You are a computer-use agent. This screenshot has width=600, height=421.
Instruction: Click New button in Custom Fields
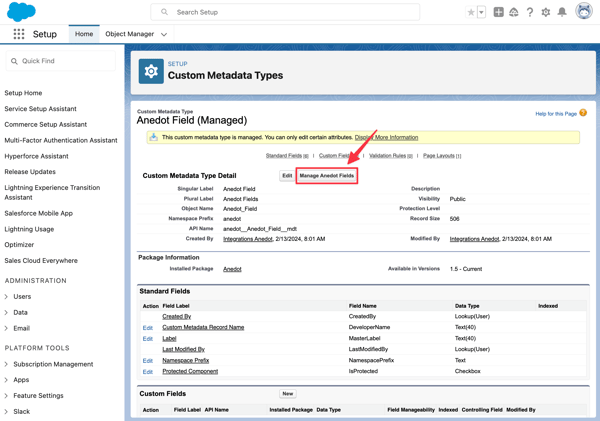(x=288, y=393)
